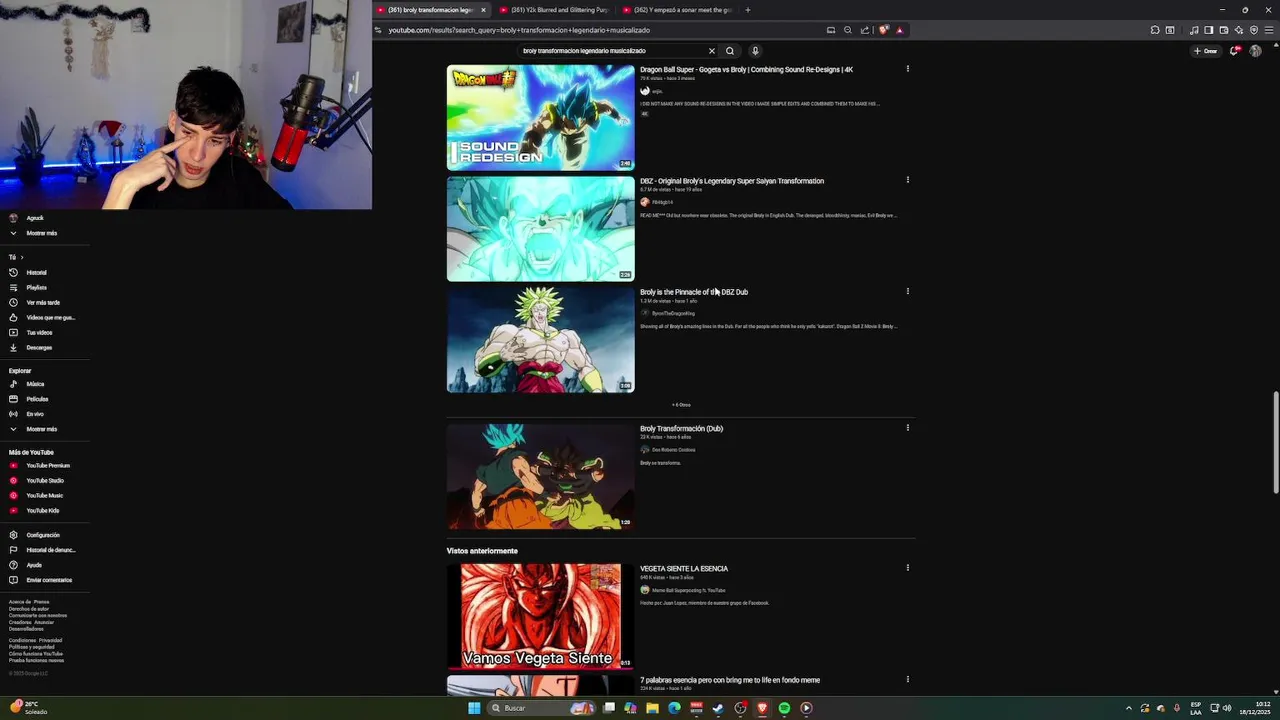This screenshot has width=1280, height=720.
Task: Focus the address bar URL
Action: click(519, 30)
